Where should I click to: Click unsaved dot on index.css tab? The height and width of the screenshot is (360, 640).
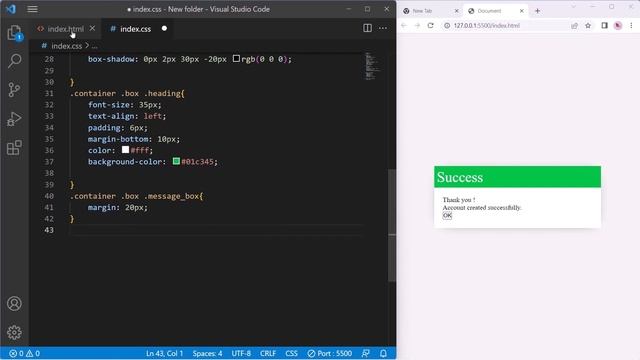point(164,29)
